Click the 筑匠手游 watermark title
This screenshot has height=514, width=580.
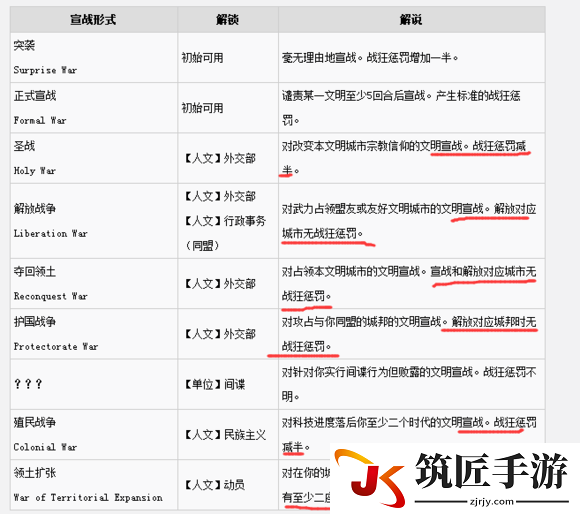491,471
